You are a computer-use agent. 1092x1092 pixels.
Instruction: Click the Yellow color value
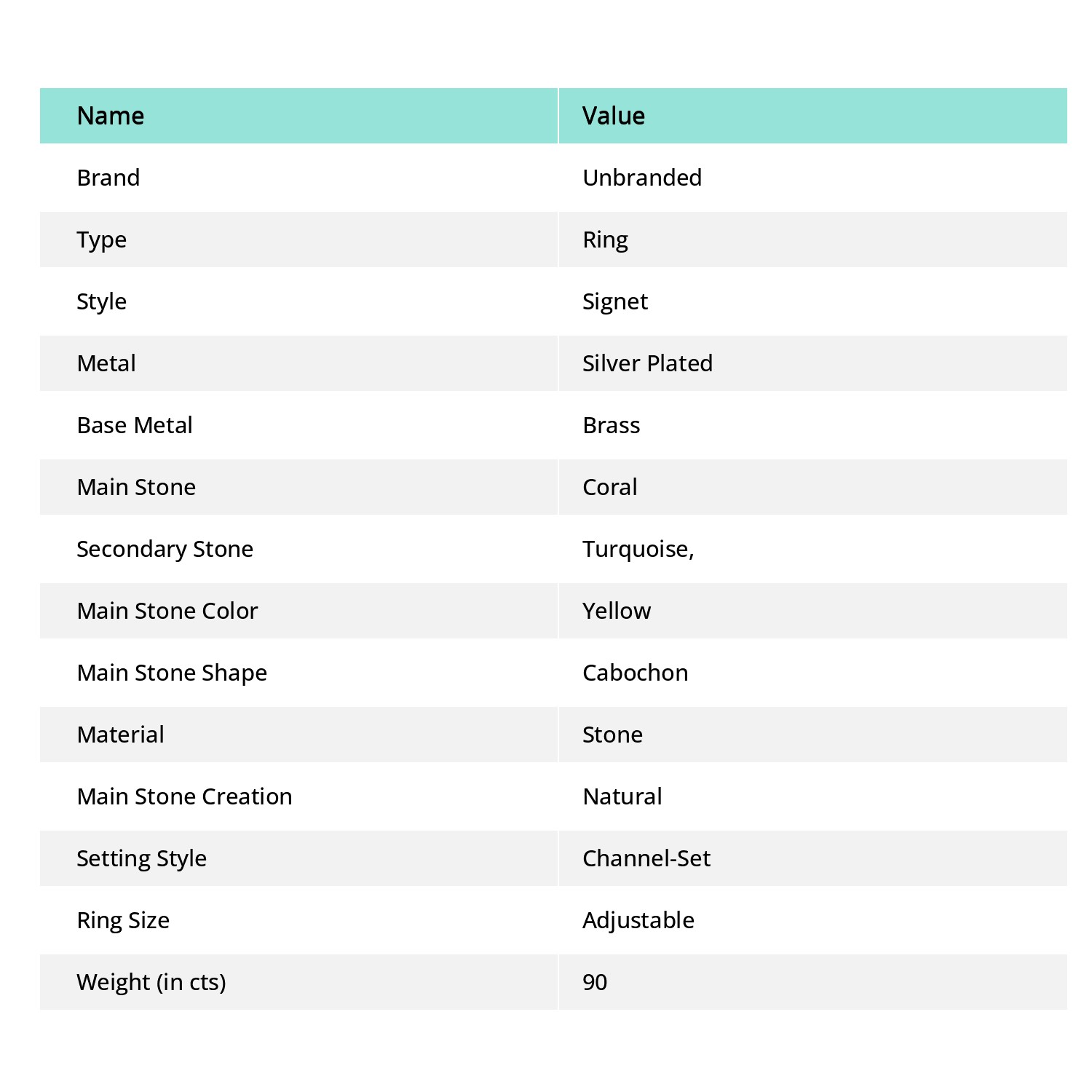[x=617, y=611]
